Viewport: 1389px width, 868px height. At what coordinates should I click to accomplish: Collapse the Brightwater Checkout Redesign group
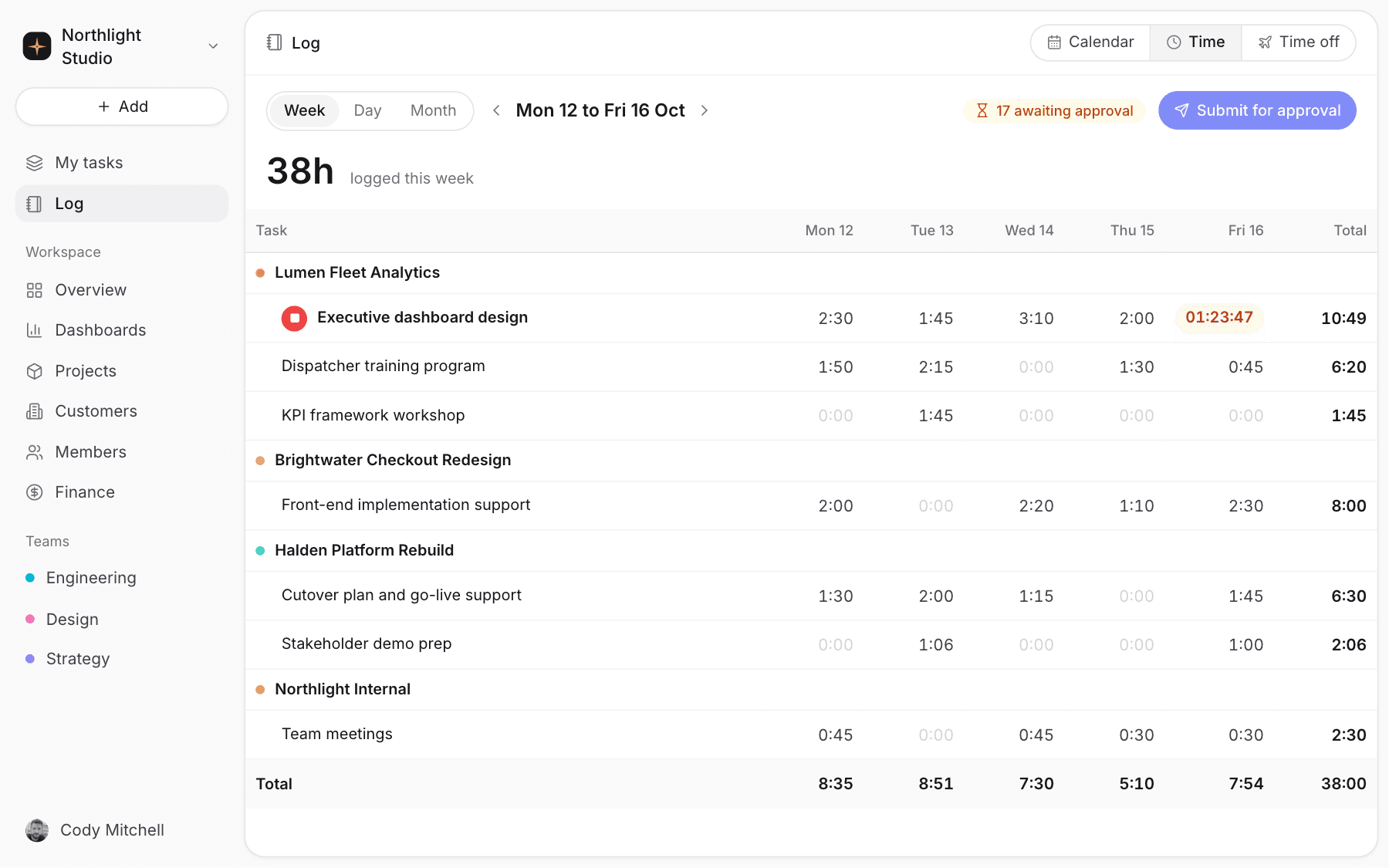[x=392, y=460]
